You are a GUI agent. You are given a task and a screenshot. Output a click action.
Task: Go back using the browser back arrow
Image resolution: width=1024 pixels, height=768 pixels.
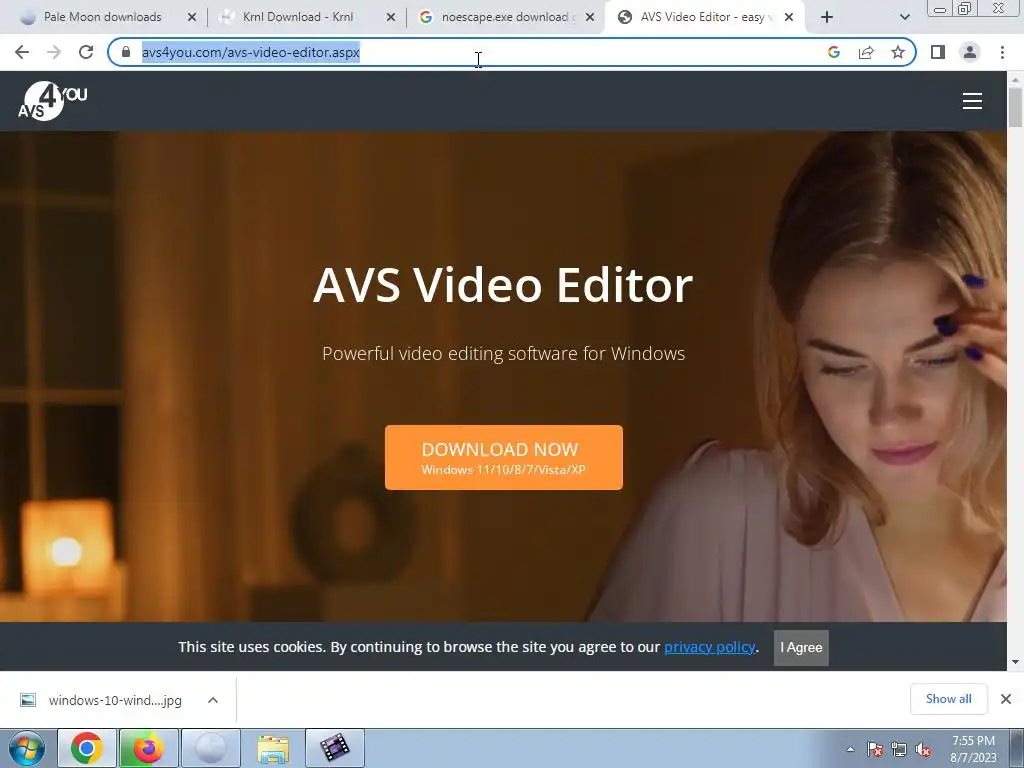(22, 52)
